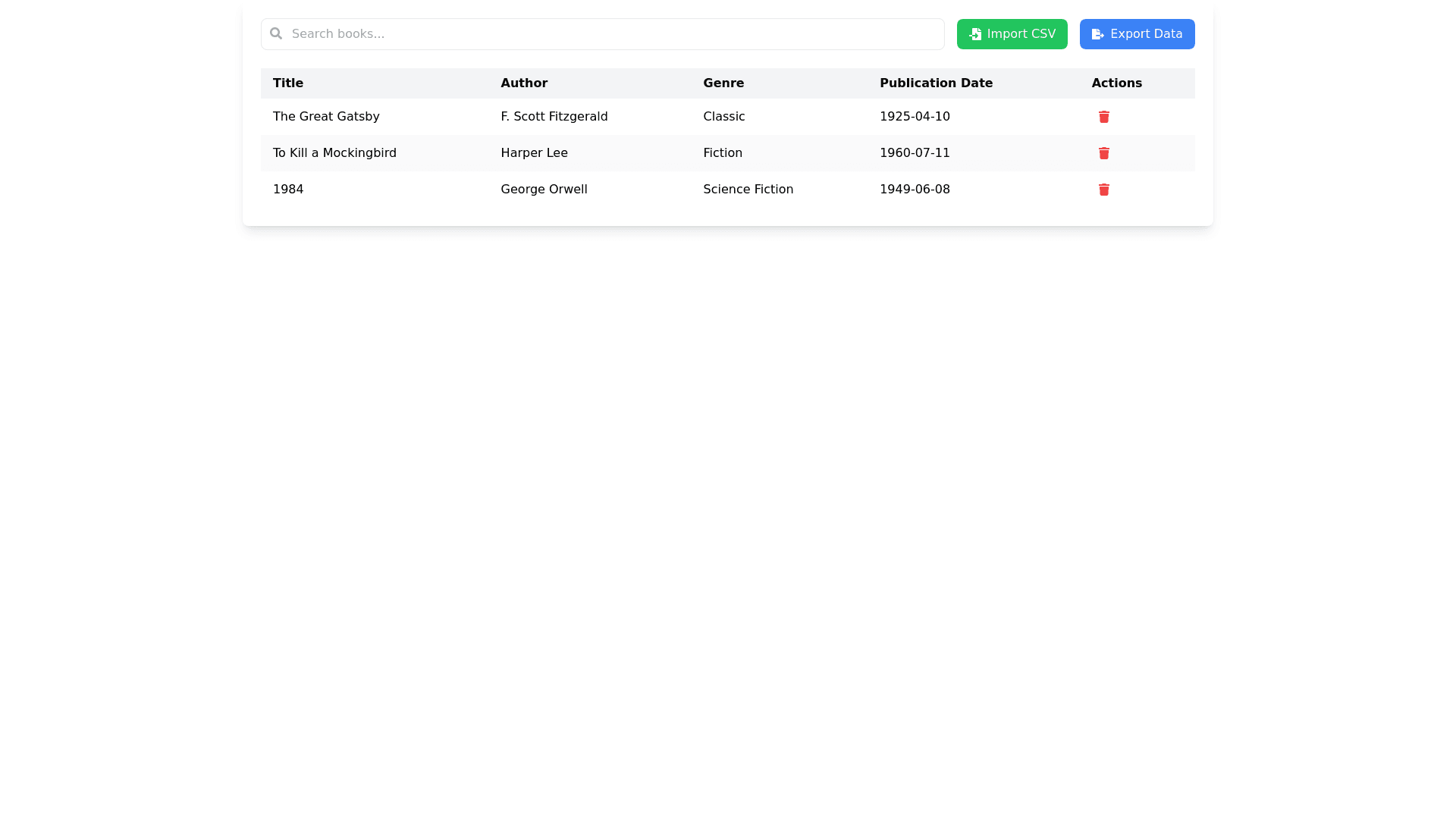Click the Title column header
Image resolution: width=1456 pixels, height=819 pixels.
pos(288,83)
